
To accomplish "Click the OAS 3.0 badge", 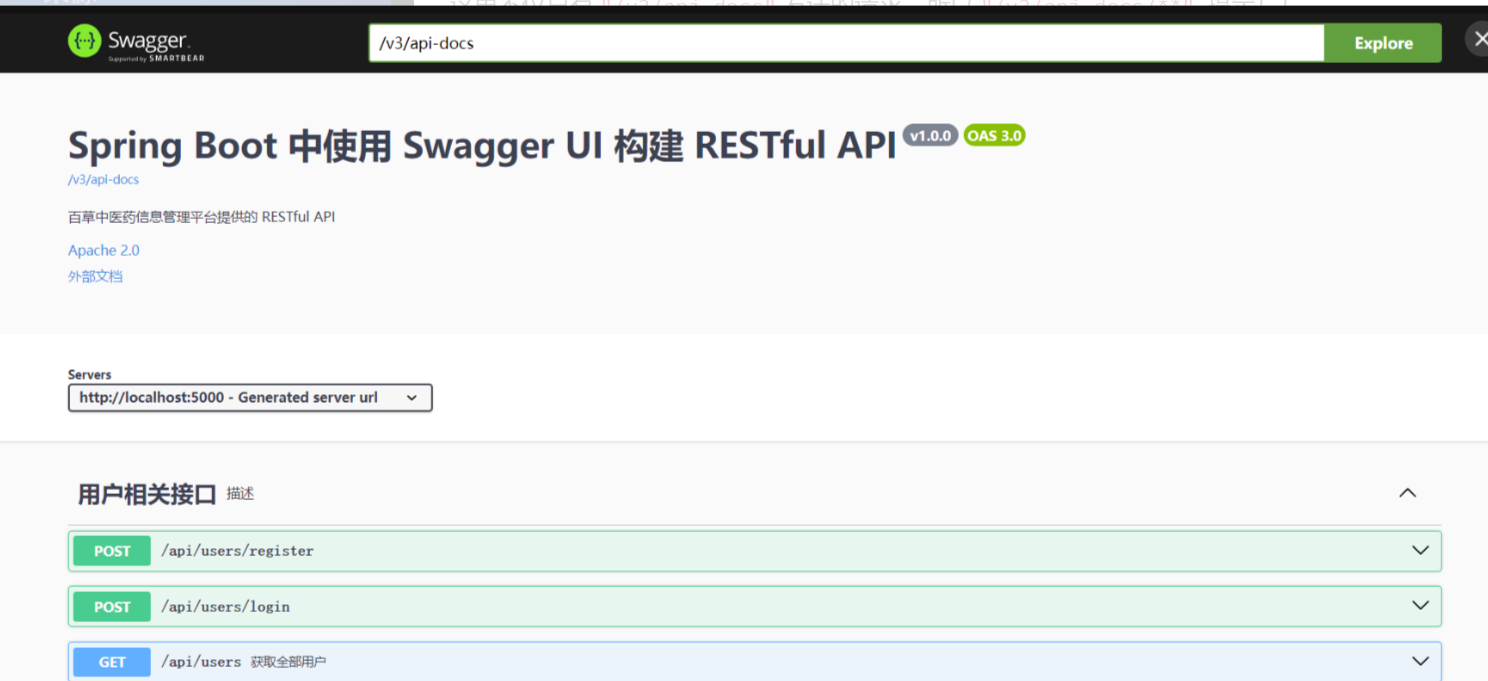I will click(x=994, y=135).
